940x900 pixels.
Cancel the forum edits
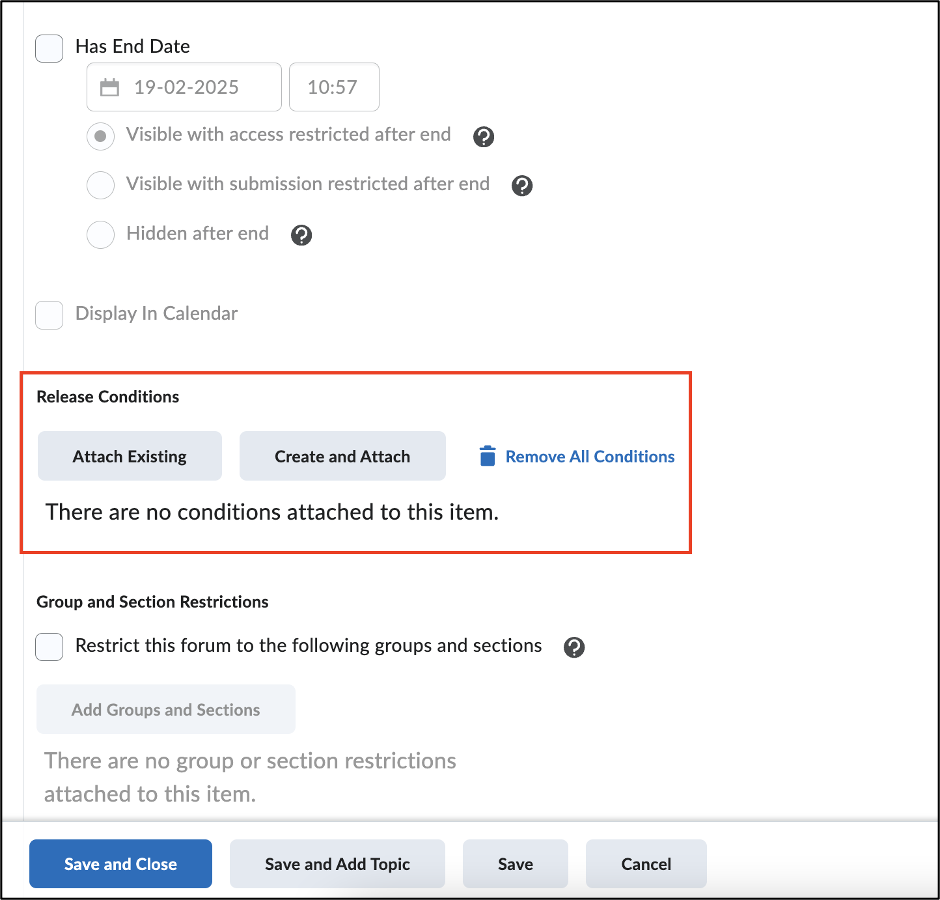[x=646, y=863]
